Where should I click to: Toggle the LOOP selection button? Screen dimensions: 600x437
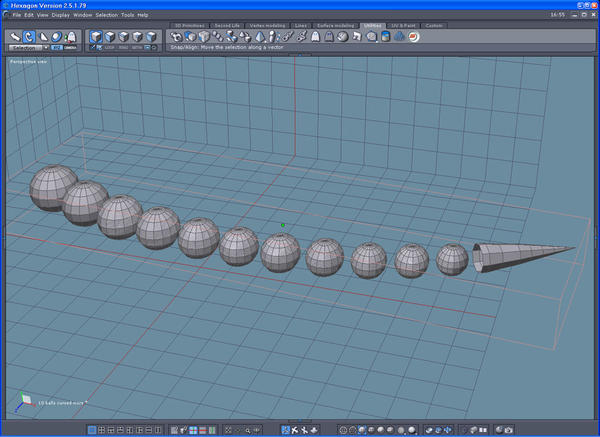tap(109, 48)
